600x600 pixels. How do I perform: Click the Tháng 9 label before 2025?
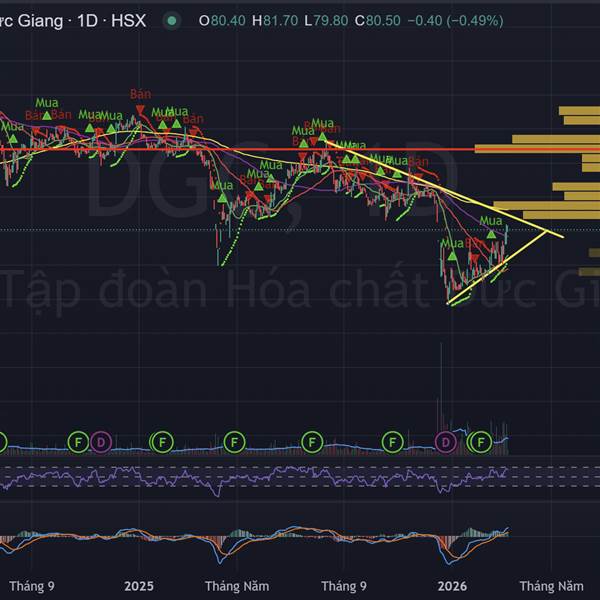[x=32, y=586]
